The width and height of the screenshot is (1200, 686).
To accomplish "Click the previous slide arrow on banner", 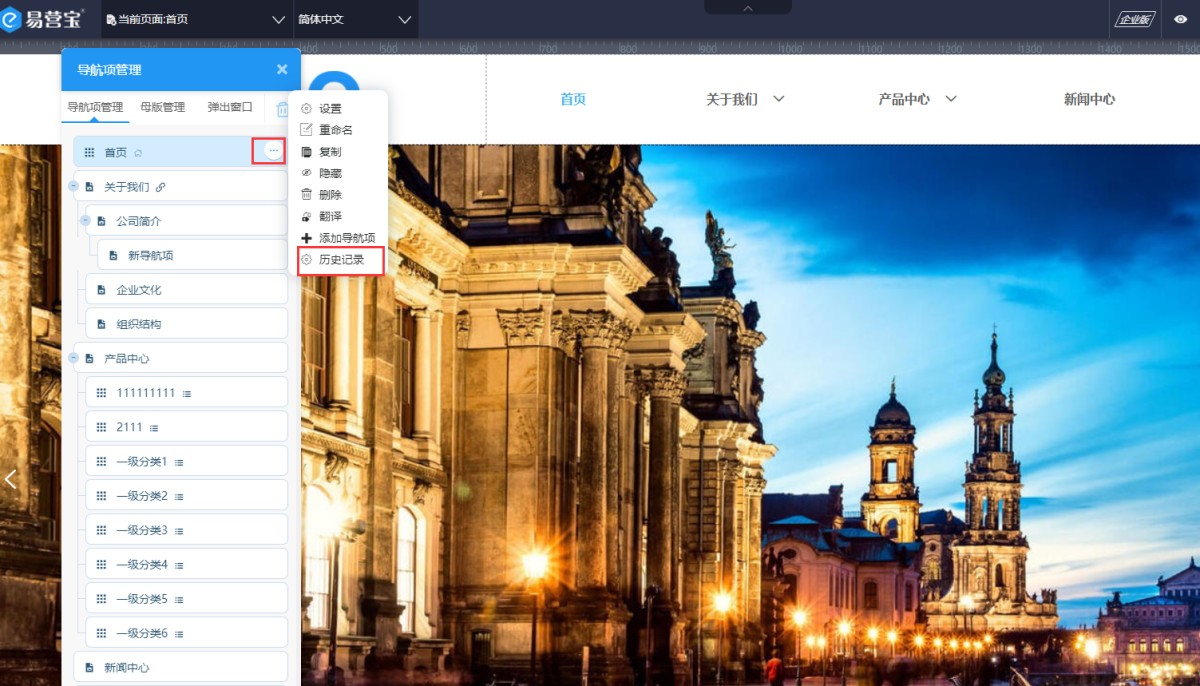I will click(11, 479).
